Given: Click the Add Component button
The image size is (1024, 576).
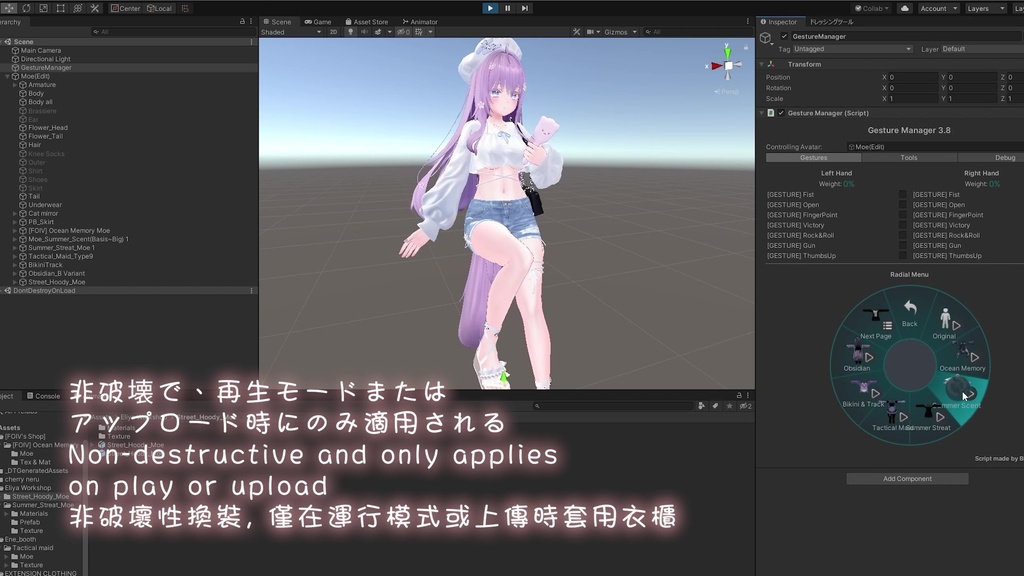Looking at the screenshot, I should pyautogui.click(x=907, y=479).
